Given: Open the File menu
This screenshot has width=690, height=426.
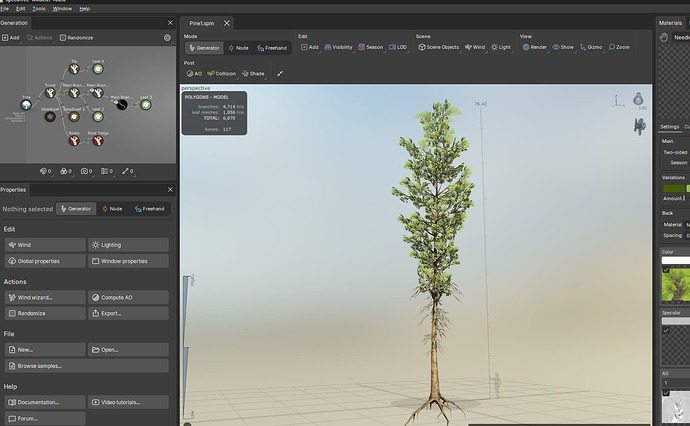Looking at the screenshot, I should coord(4,8).
